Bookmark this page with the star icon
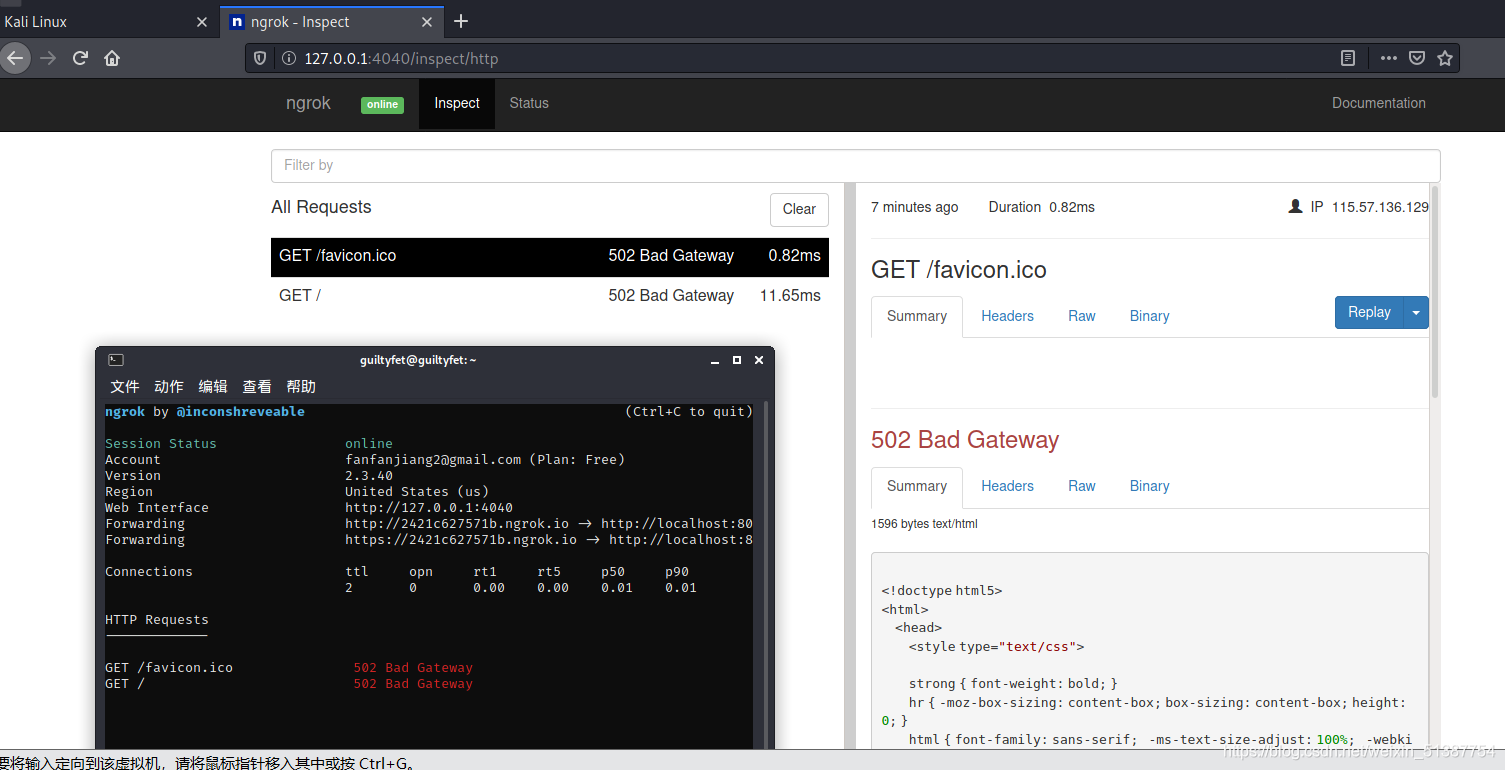This screenshot has width=1505, height=770. tap(1445, 58)
